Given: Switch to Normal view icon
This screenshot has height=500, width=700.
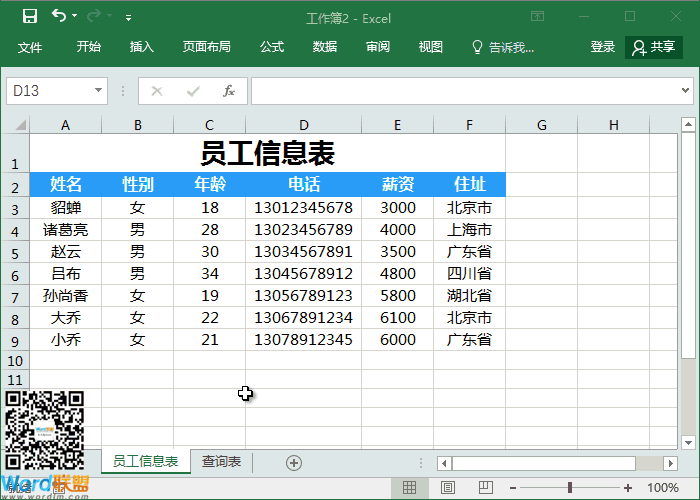Looking at the screenshot, I should point(409,488).
